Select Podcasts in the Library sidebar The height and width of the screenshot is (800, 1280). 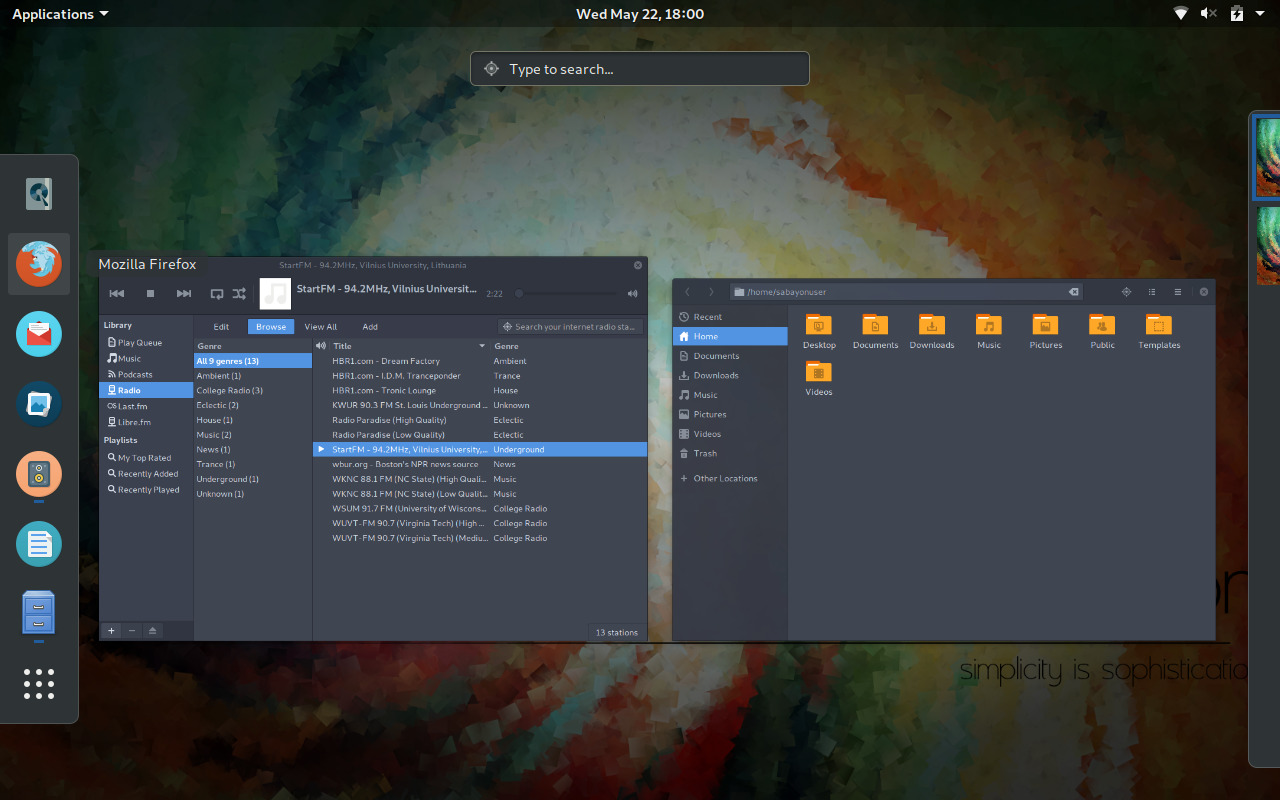click(x=135, y=374)
